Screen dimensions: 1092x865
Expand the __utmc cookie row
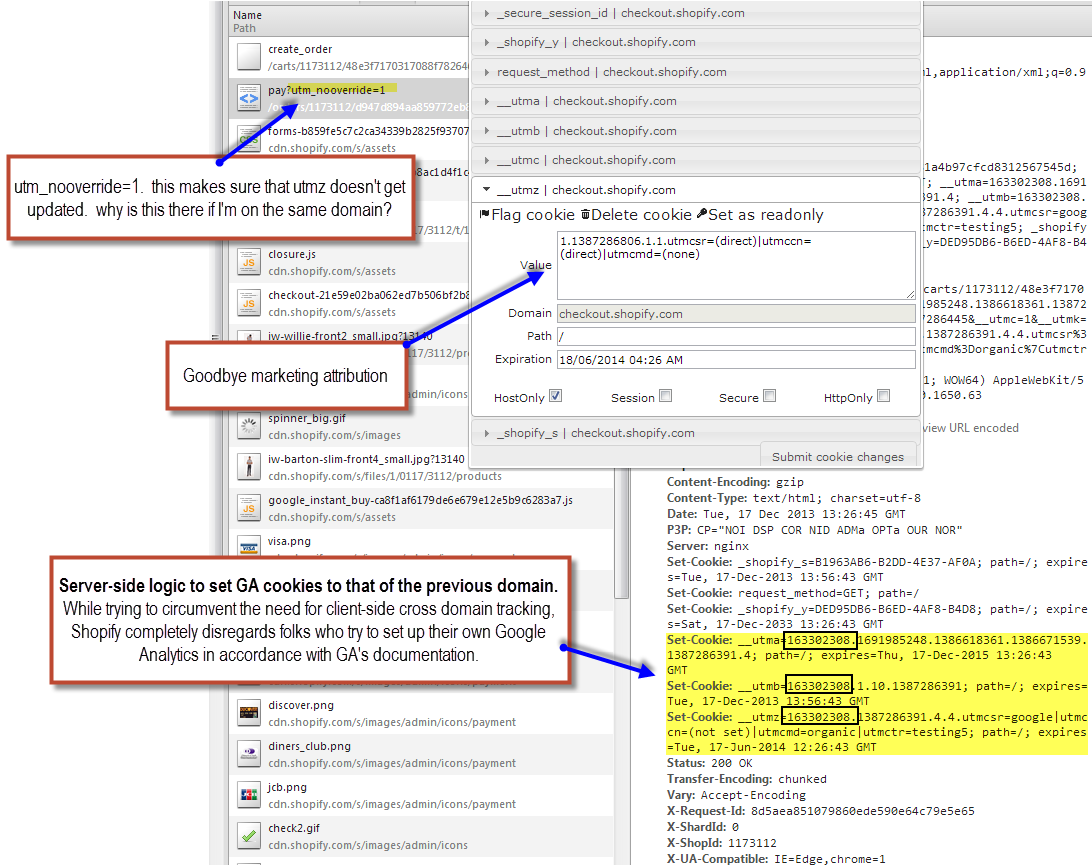(696, 160)
